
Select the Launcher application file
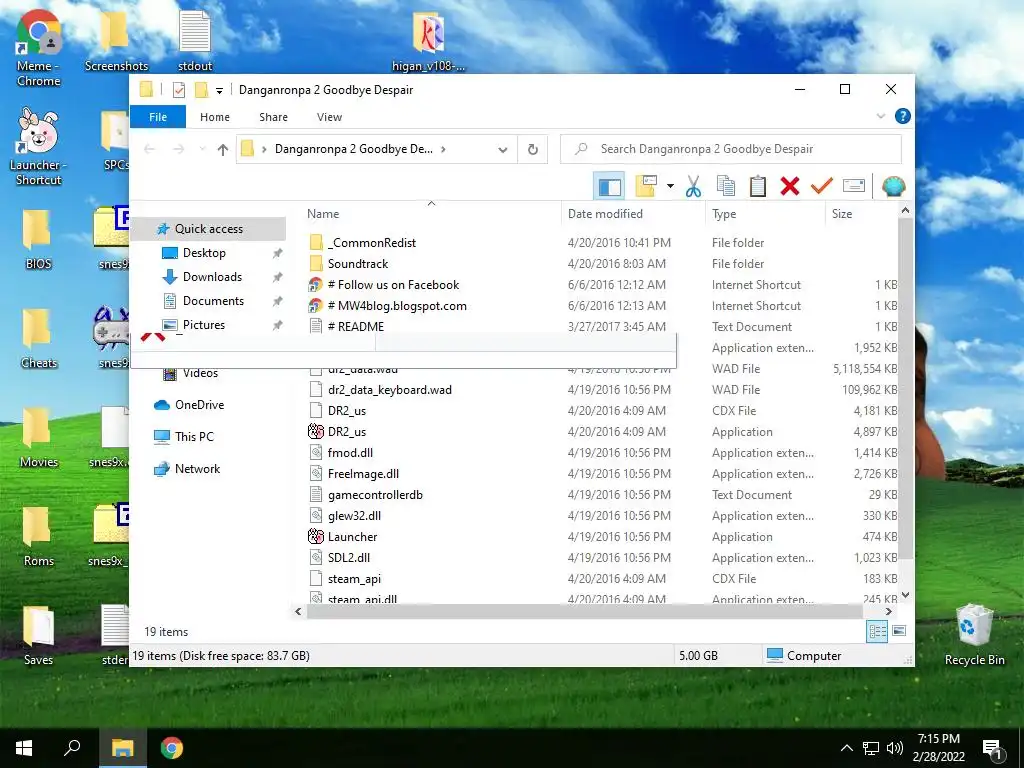tap(352, 537)
